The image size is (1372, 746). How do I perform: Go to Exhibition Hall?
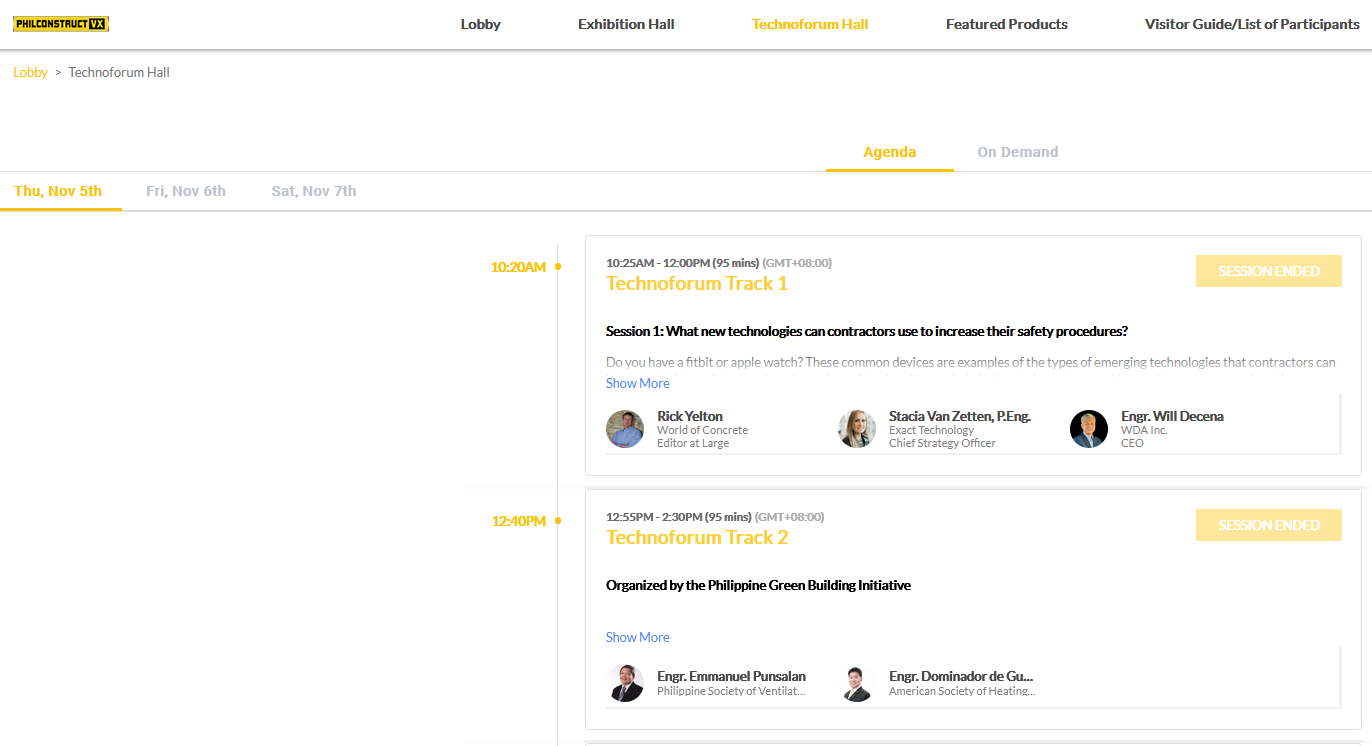click(x=626, y=24)
